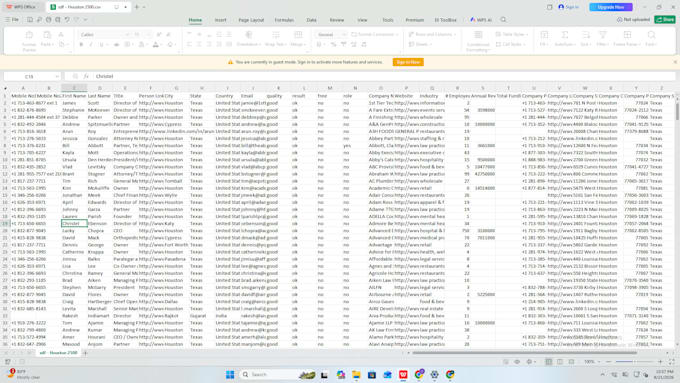Click the Windows Start button
This screenshot has height=383, width=680.
point(230,374)
